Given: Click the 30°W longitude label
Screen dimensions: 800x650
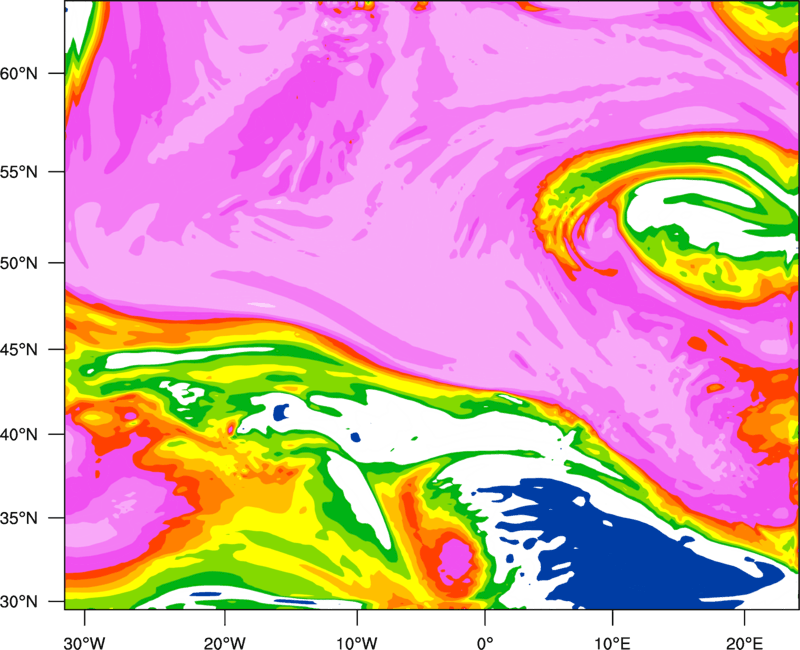Looking at the screenshot, I should pos(84,643).
